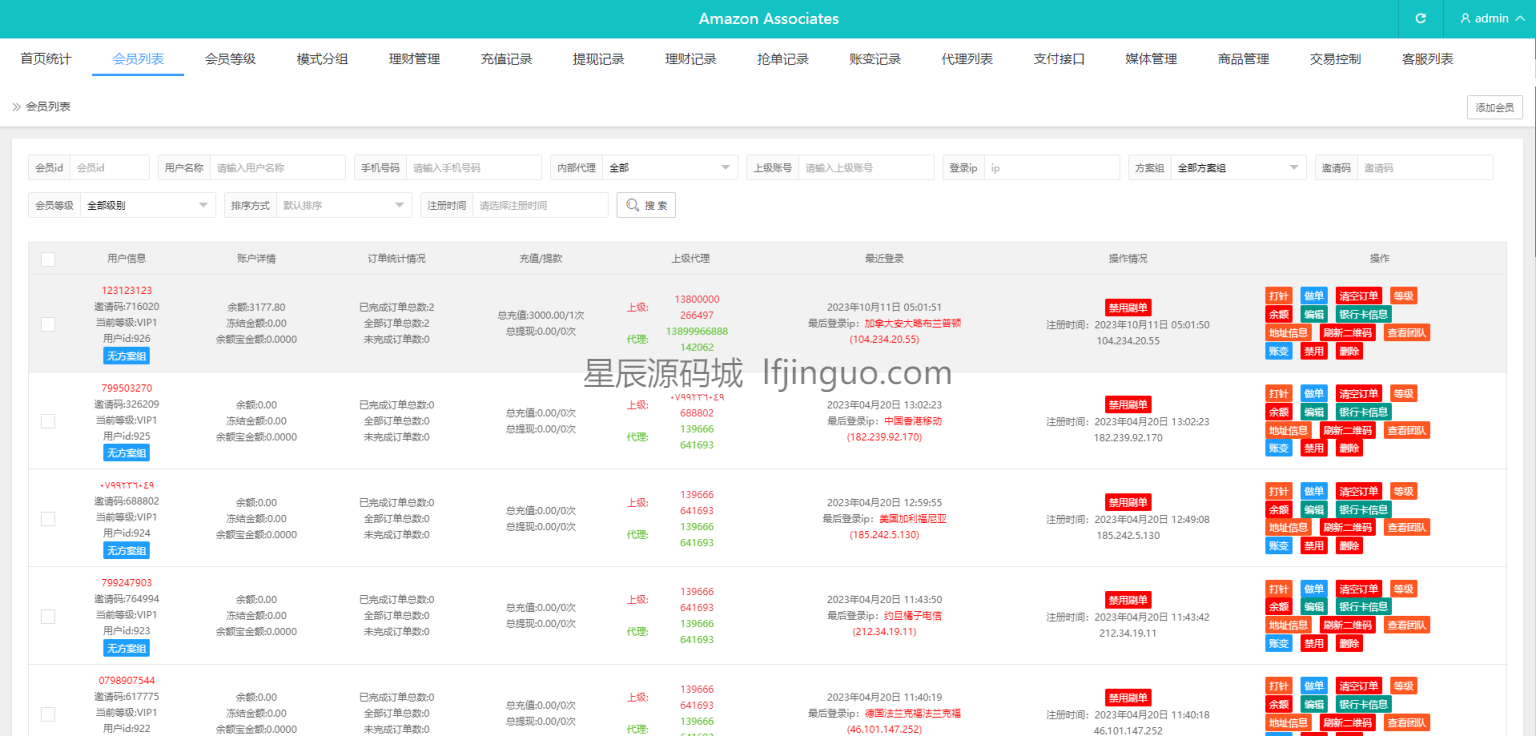Viewport: 1536px width, 736px height.
Task: Open the 排序方式 dropdown
Action: coord(343,205)
